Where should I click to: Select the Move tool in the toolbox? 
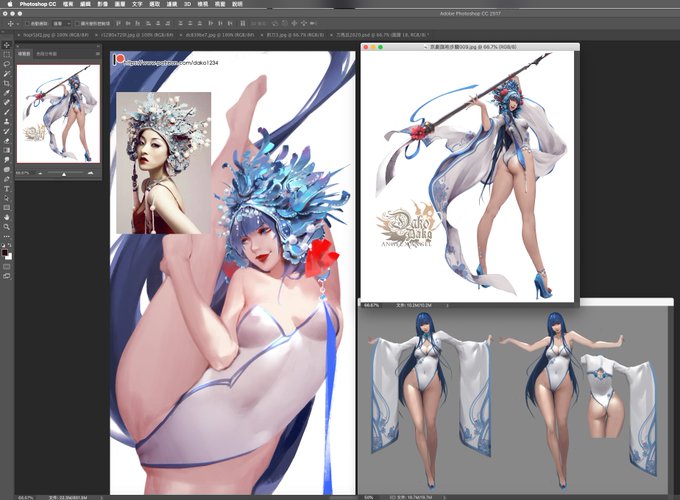(7, 45)
